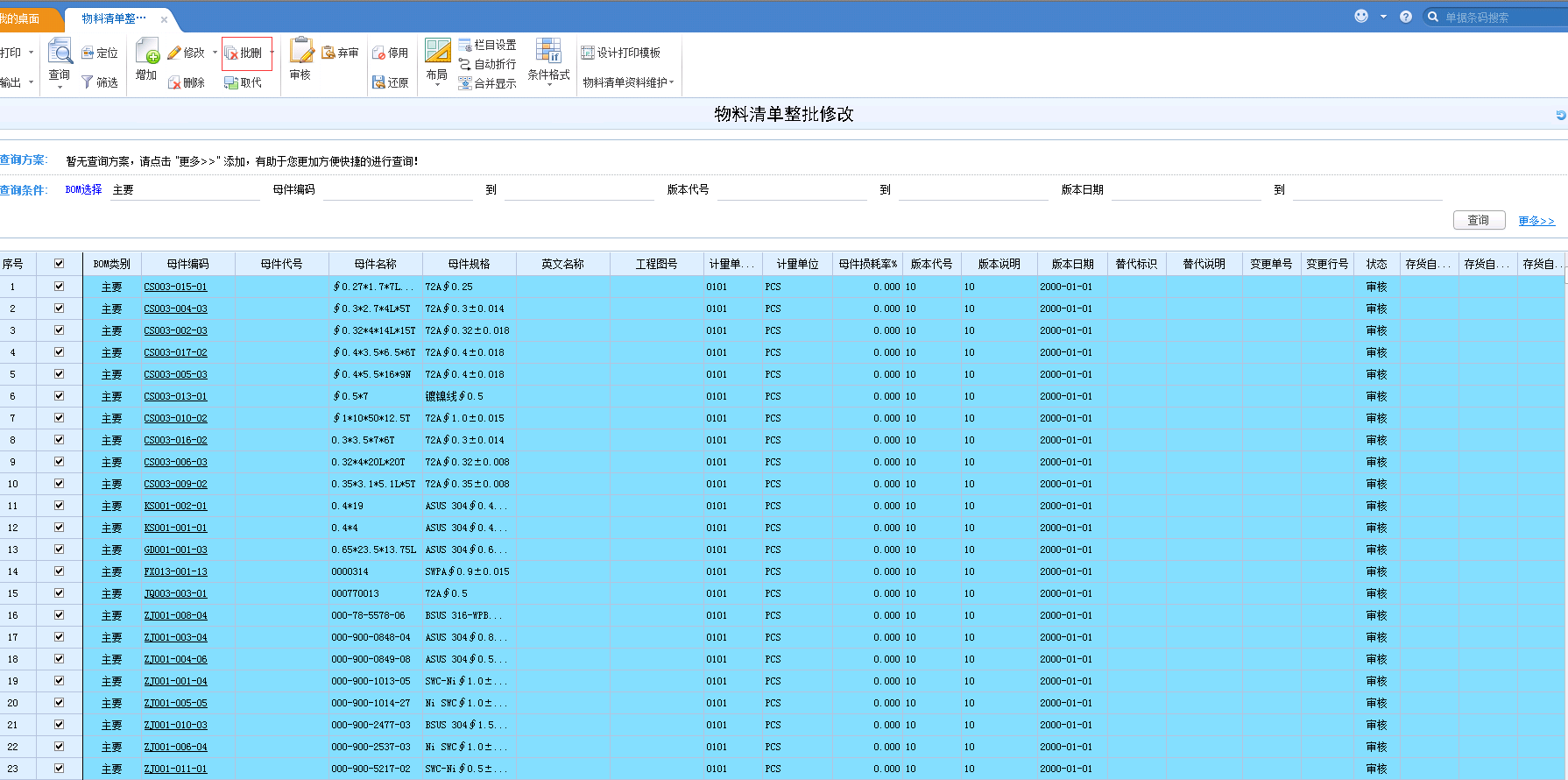Viewport: 1568px width, 780px height.
Task: Switch to the 我的桌面 tab
Action: click(x=21, y=18)
